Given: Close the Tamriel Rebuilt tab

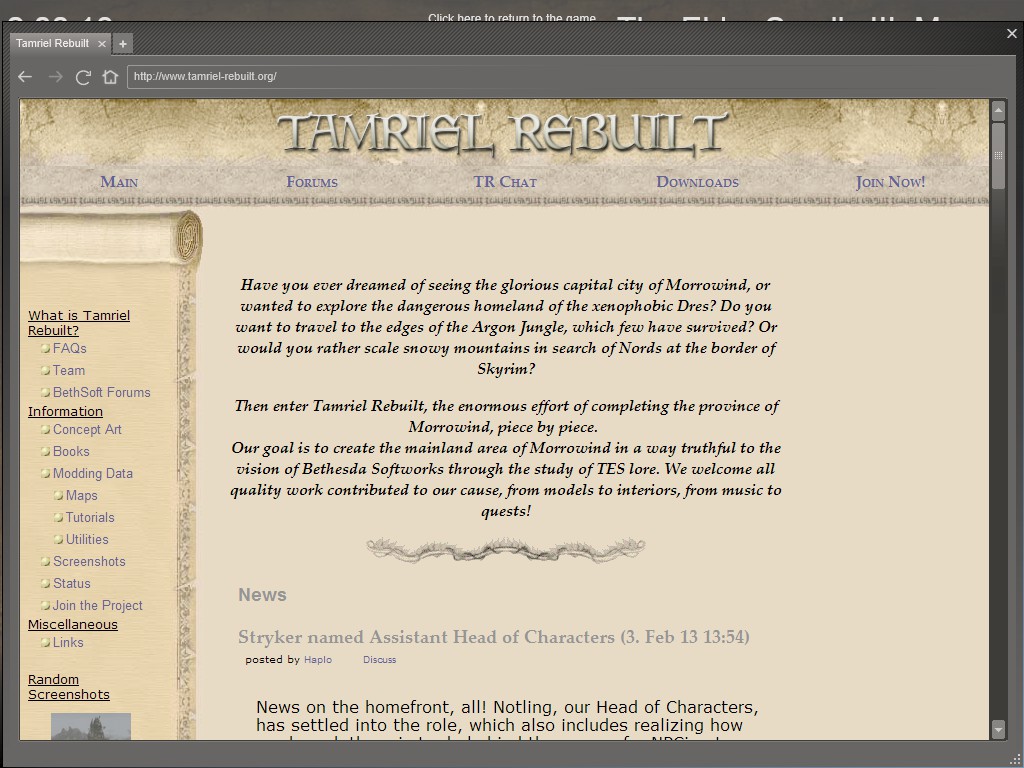Looking at the screenshot, I should 102,44.
